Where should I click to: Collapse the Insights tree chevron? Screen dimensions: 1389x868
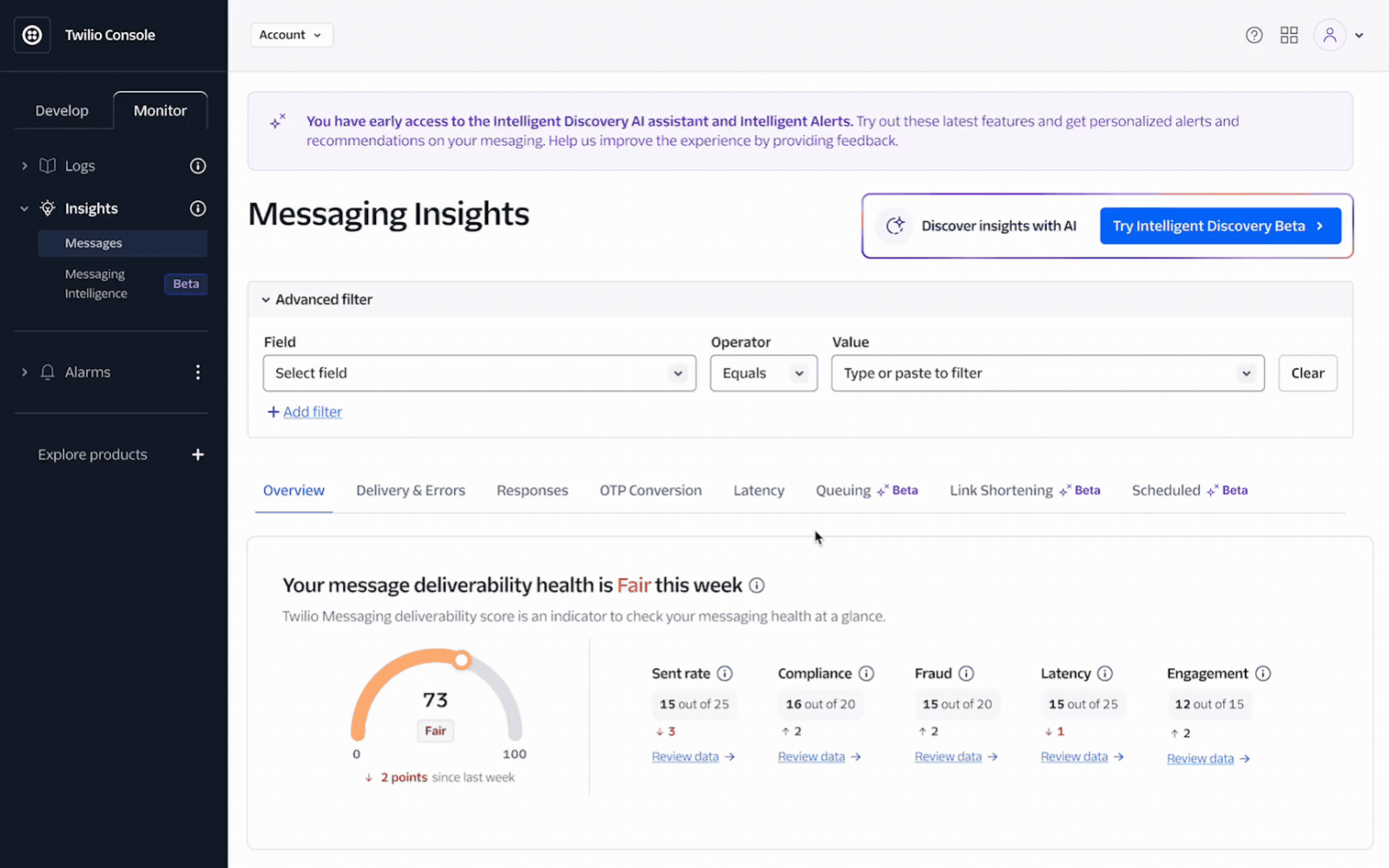point(24,208)
